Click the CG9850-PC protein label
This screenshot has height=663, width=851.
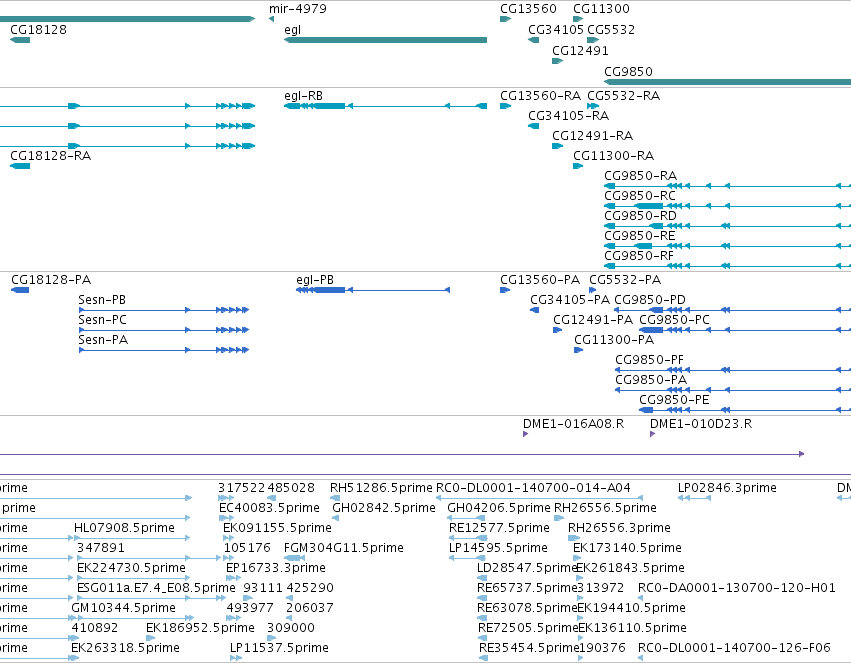(674, 320)
